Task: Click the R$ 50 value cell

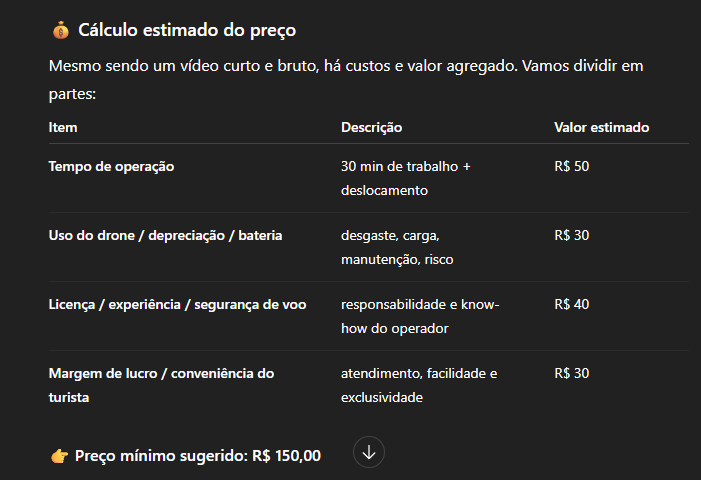Action: 572,166
